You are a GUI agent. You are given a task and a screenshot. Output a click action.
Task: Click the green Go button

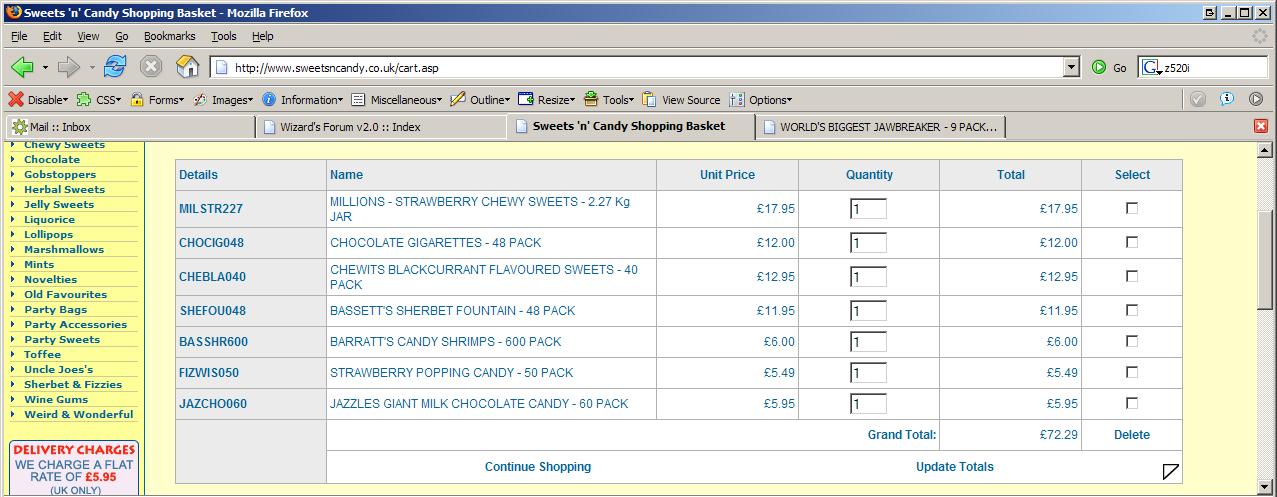[1109, 68]
